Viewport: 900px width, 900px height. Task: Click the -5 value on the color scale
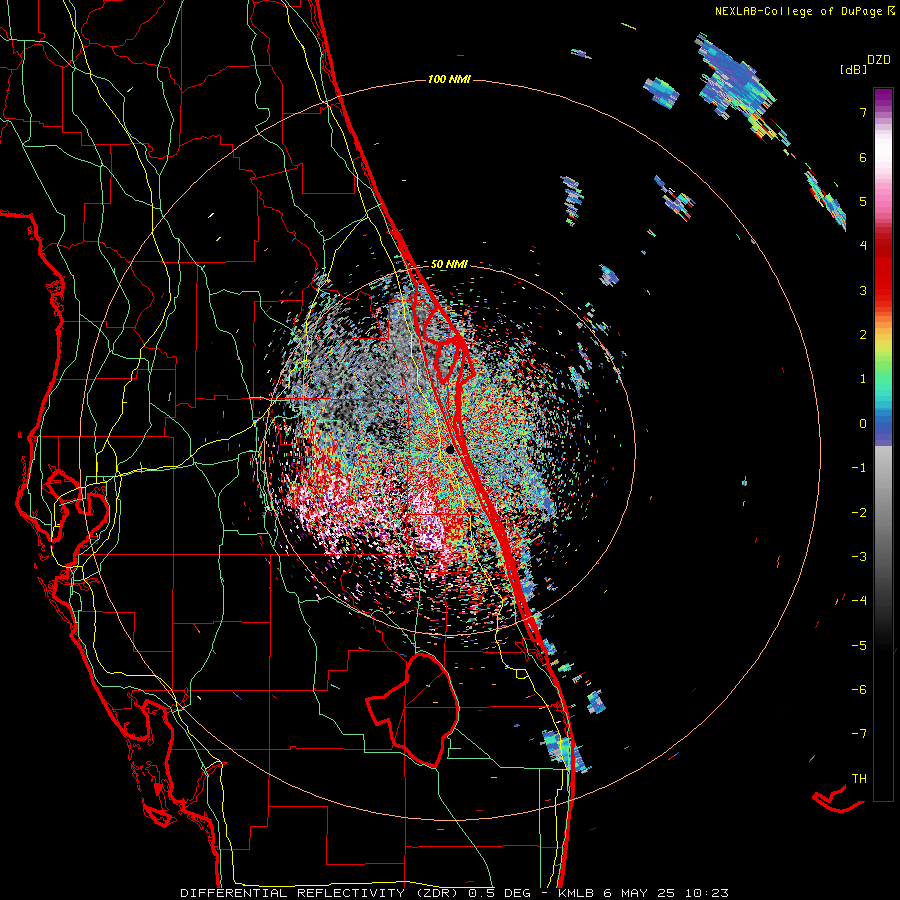pos(859,646)
